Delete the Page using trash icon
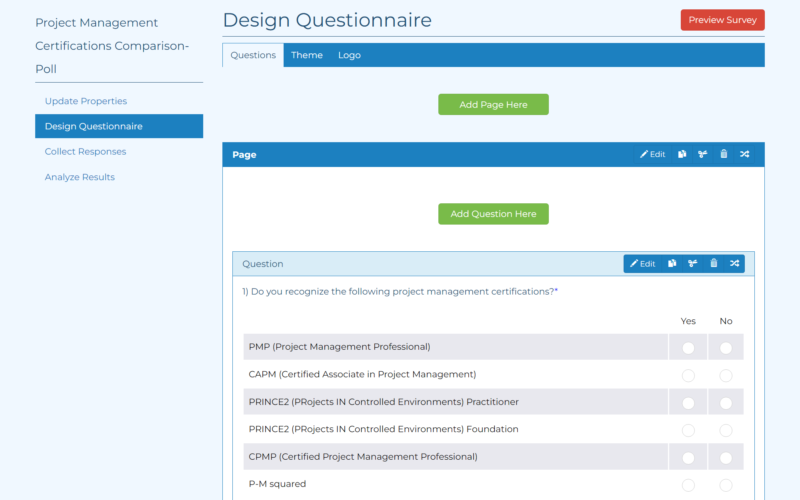This screenshot has width=800, height=500. [x=723, y=154]
